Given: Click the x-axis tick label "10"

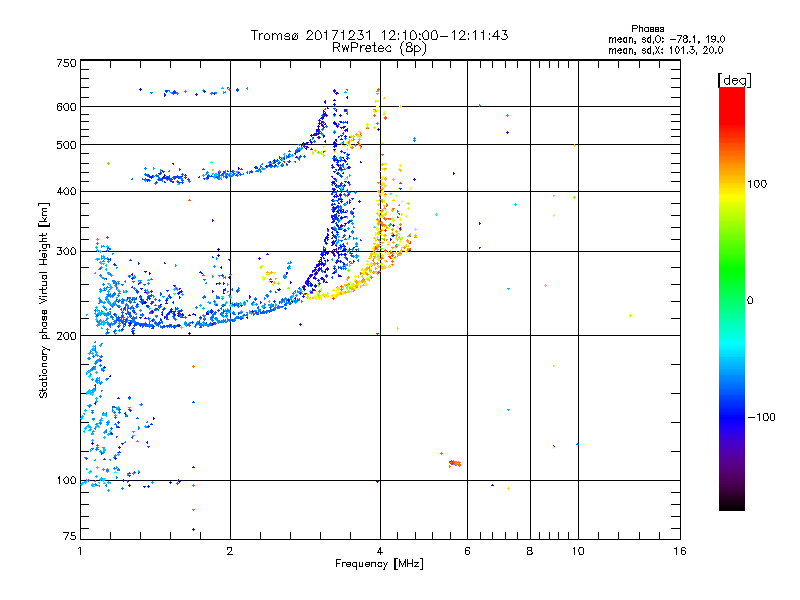Looking at the screenshot, I should [578, 551].
